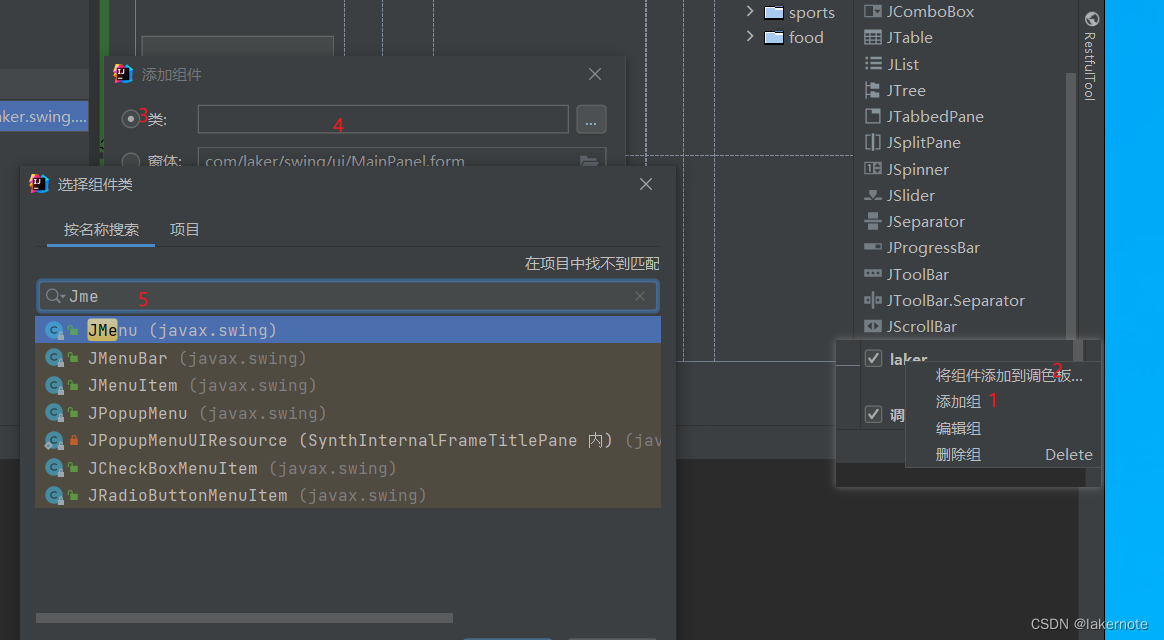Image resolution: width=1164 pixels, height=640 pixels.
Task: Open the search options dropdown magnifier
Action: click(x=54, y=296)
